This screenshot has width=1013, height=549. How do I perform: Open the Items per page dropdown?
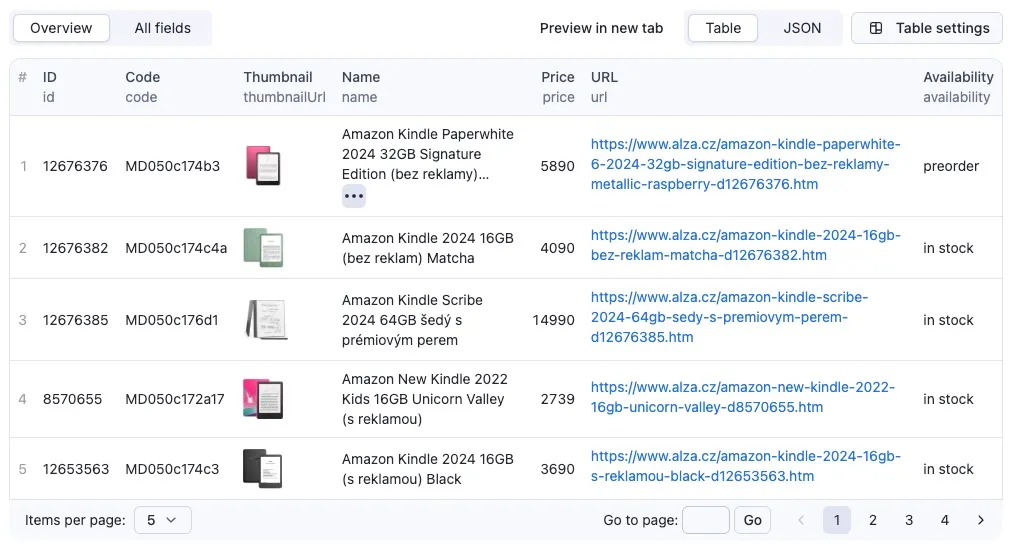163,520
